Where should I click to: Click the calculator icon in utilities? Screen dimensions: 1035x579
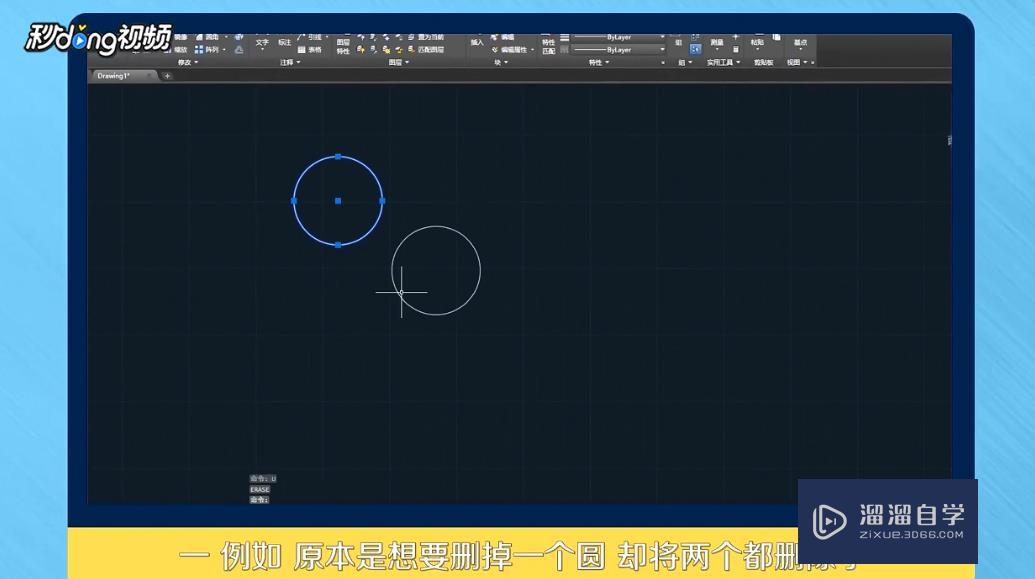[x=735, y=50]
